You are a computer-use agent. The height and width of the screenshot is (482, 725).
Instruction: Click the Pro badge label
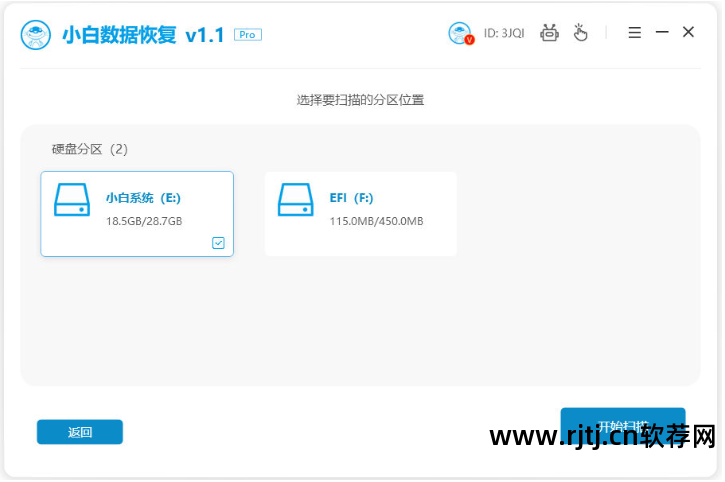click(247, 35)
